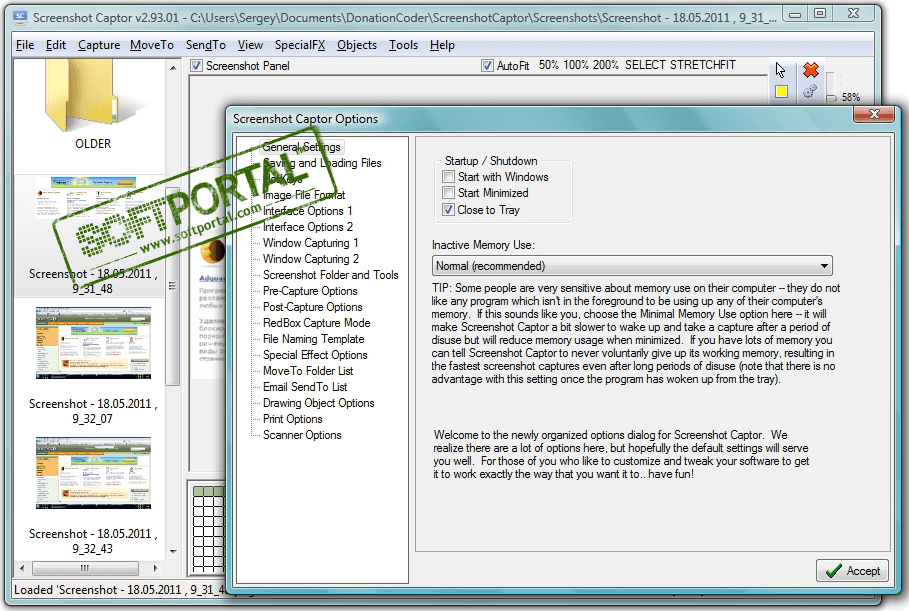Open the Objects menu
The height and width of the screenshot is (611, 909).
(x=357, y=45)
